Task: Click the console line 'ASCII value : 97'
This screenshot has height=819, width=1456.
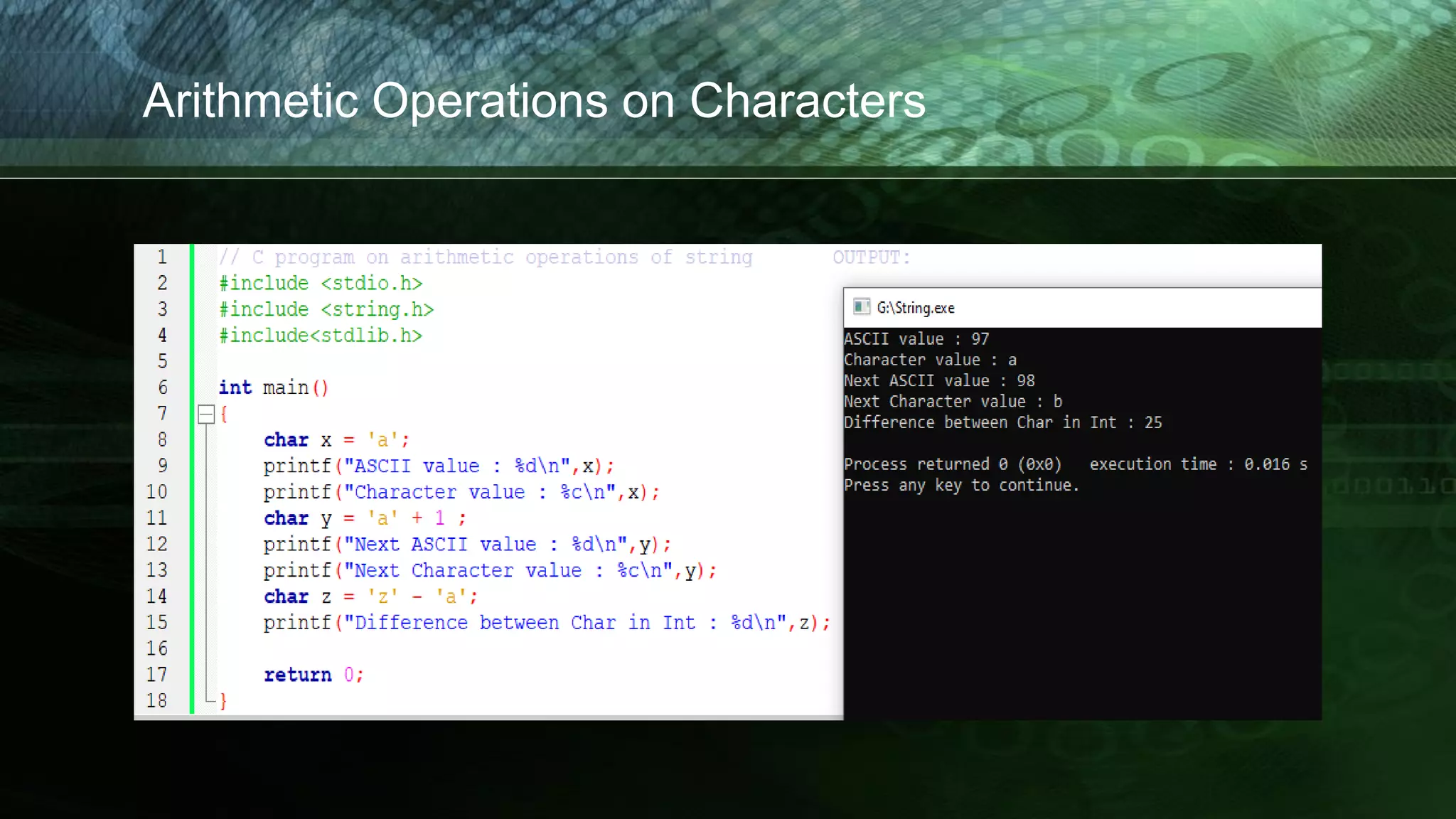Action: (x=916, y=339)
